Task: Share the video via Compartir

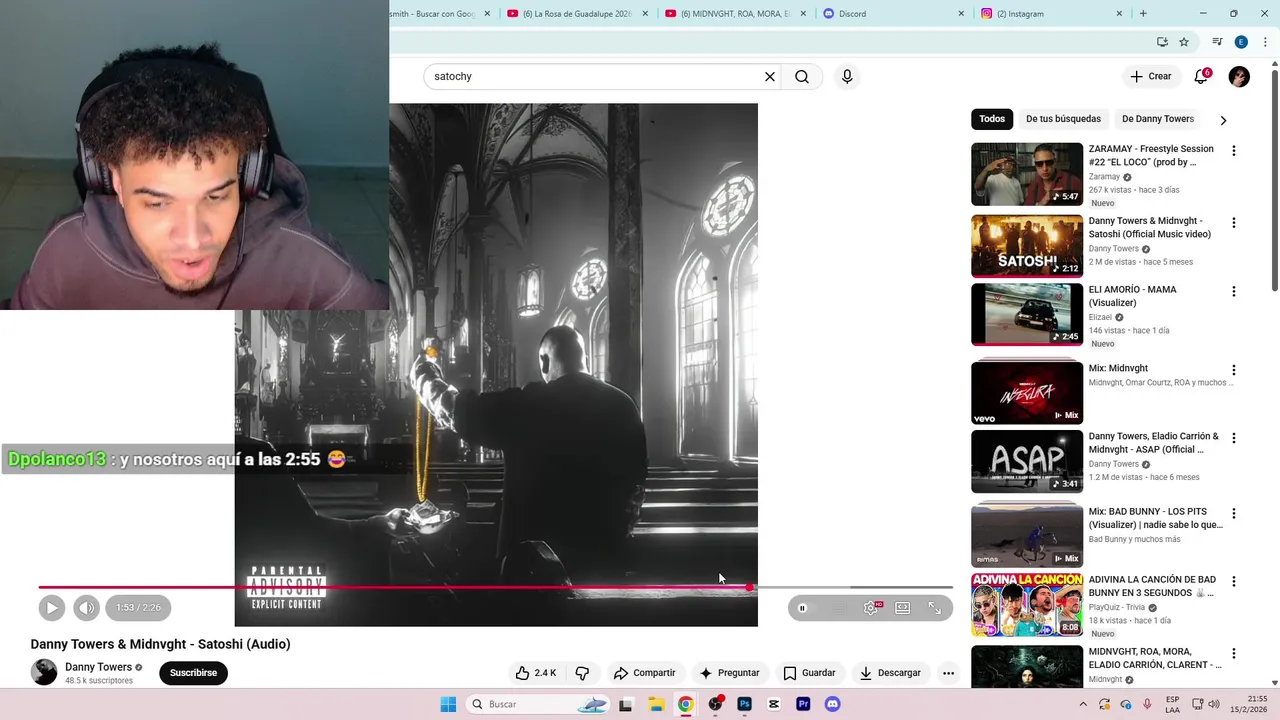Action: click(645, 673)
